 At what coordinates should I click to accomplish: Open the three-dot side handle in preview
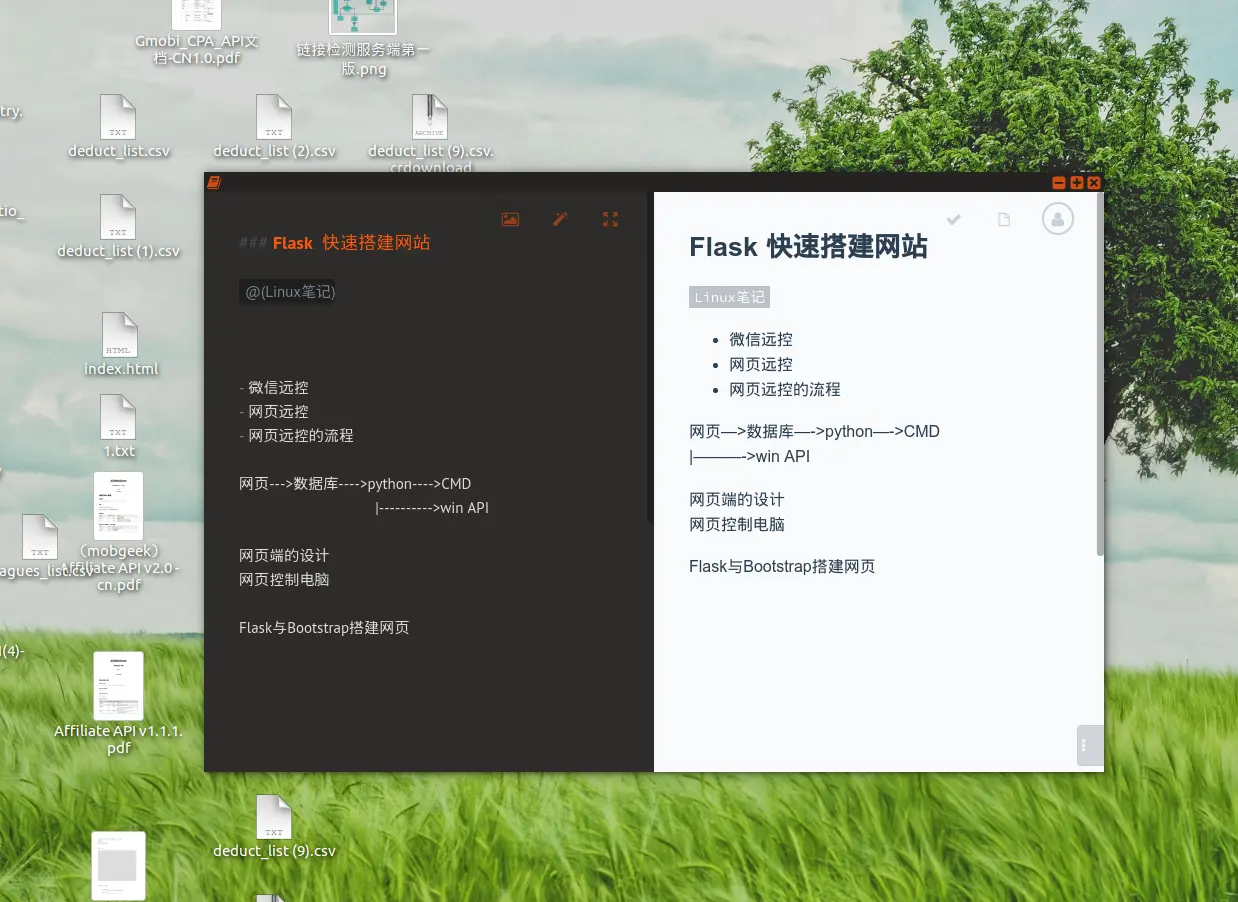(x=1089, y=745)
